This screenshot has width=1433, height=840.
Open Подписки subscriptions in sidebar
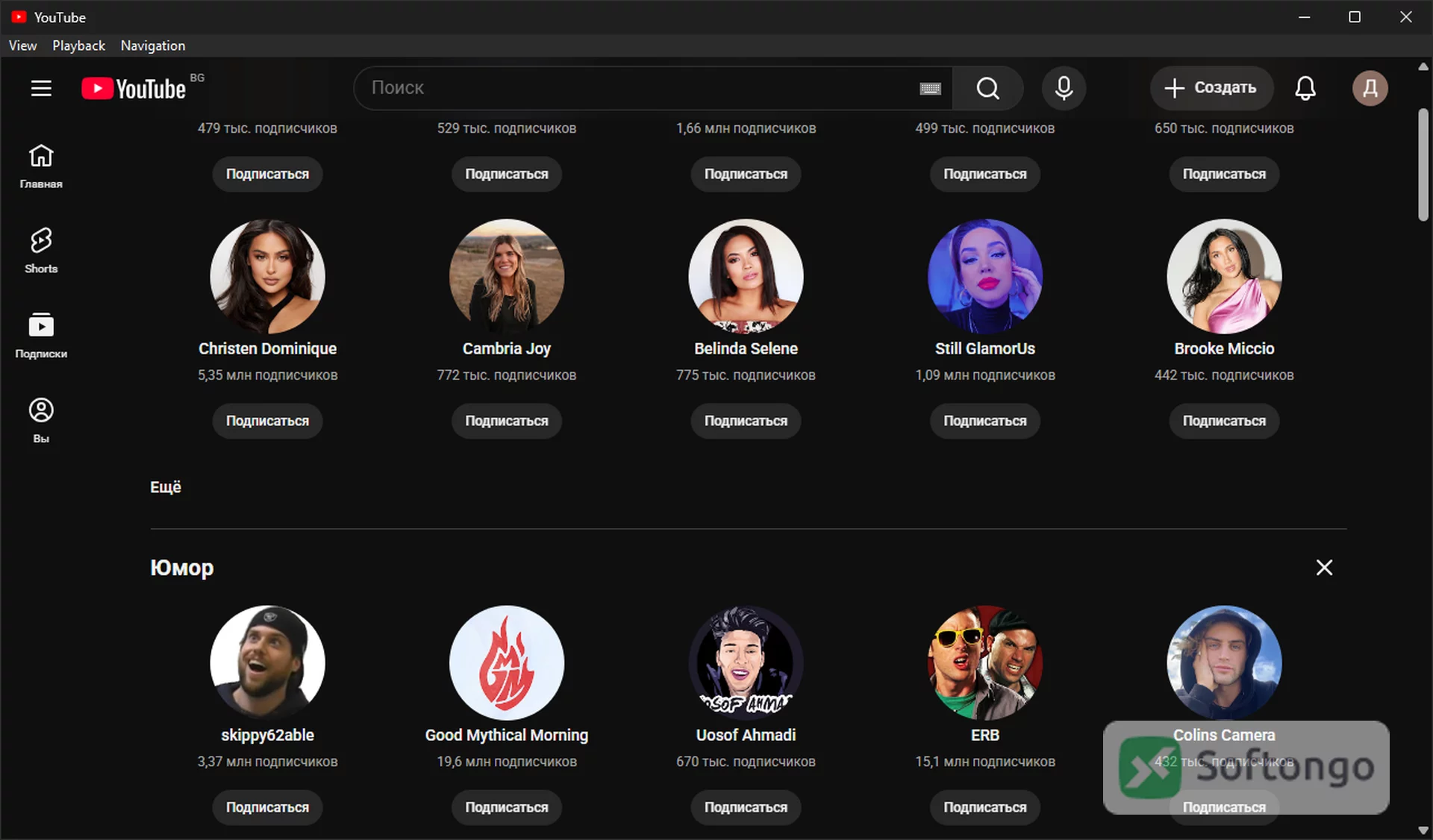[41, 336]
